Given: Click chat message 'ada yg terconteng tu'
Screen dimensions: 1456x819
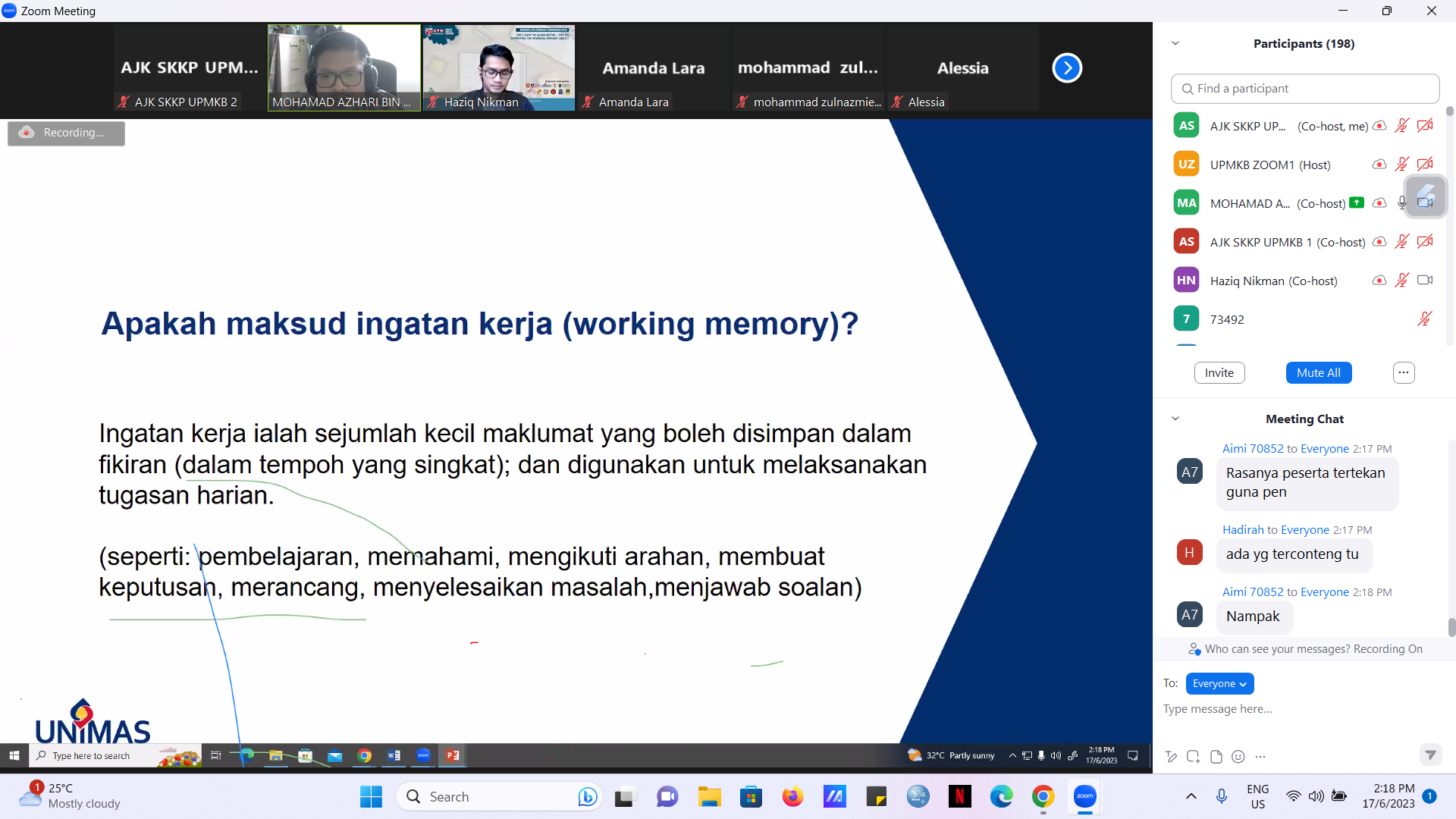Looking at the screenshot, I should pyautogui.click(x=1292, y=554).
